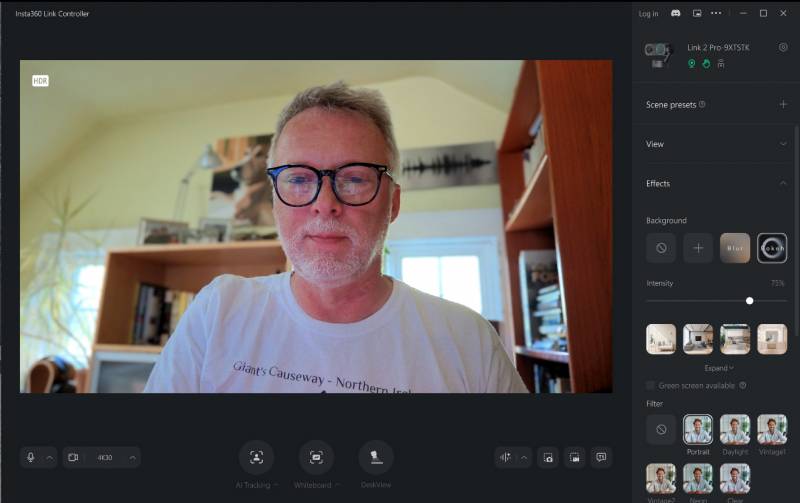The image size is (800, 503).
Task: Open the Whiteboard options dropdown label
Action: [316, 485]
